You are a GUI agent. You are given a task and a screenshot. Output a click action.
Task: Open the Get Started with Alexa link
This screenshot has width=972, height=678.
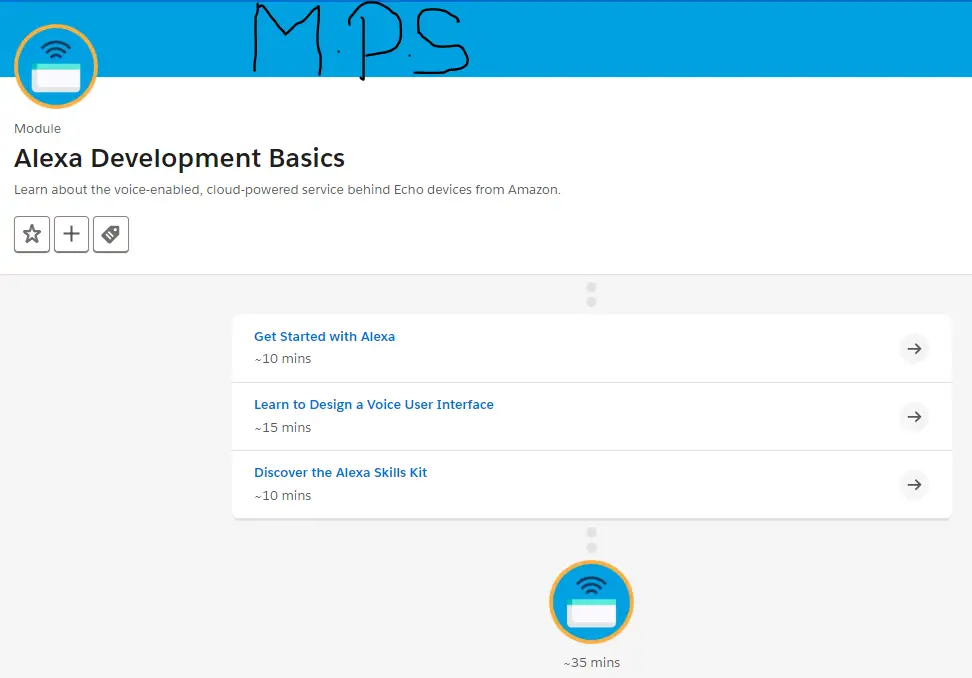(324, 337)
